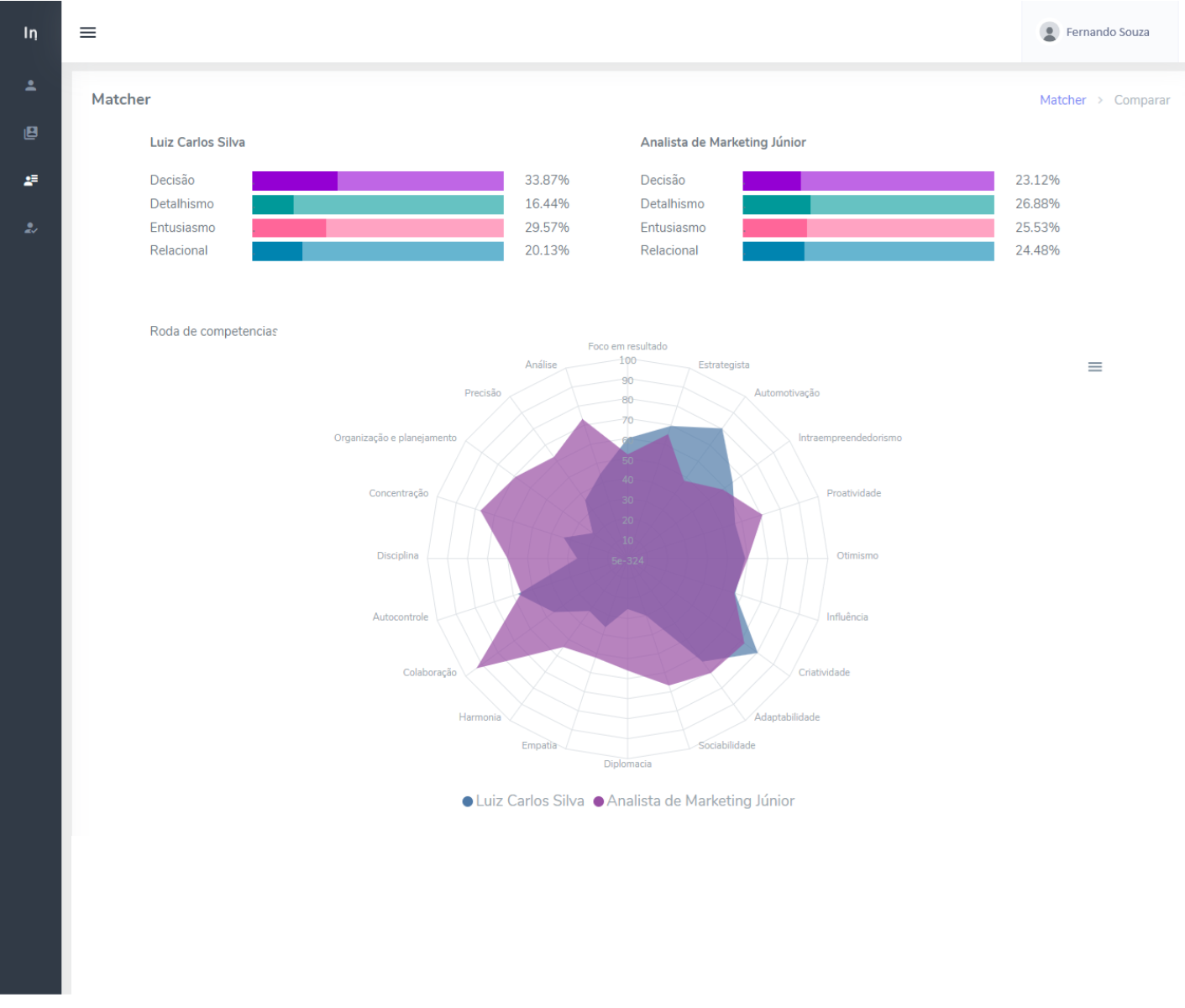
Task: Click the Automotivação axis label
Action: pos(787,392)
